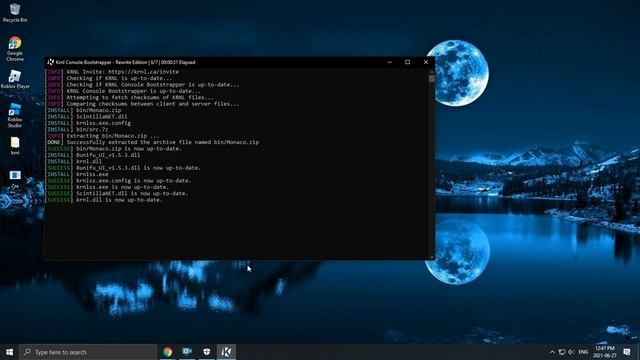Click the krnl.ca/invite URL in the console
The height and width of the screenshot is (360, 640).
[143, 72]
